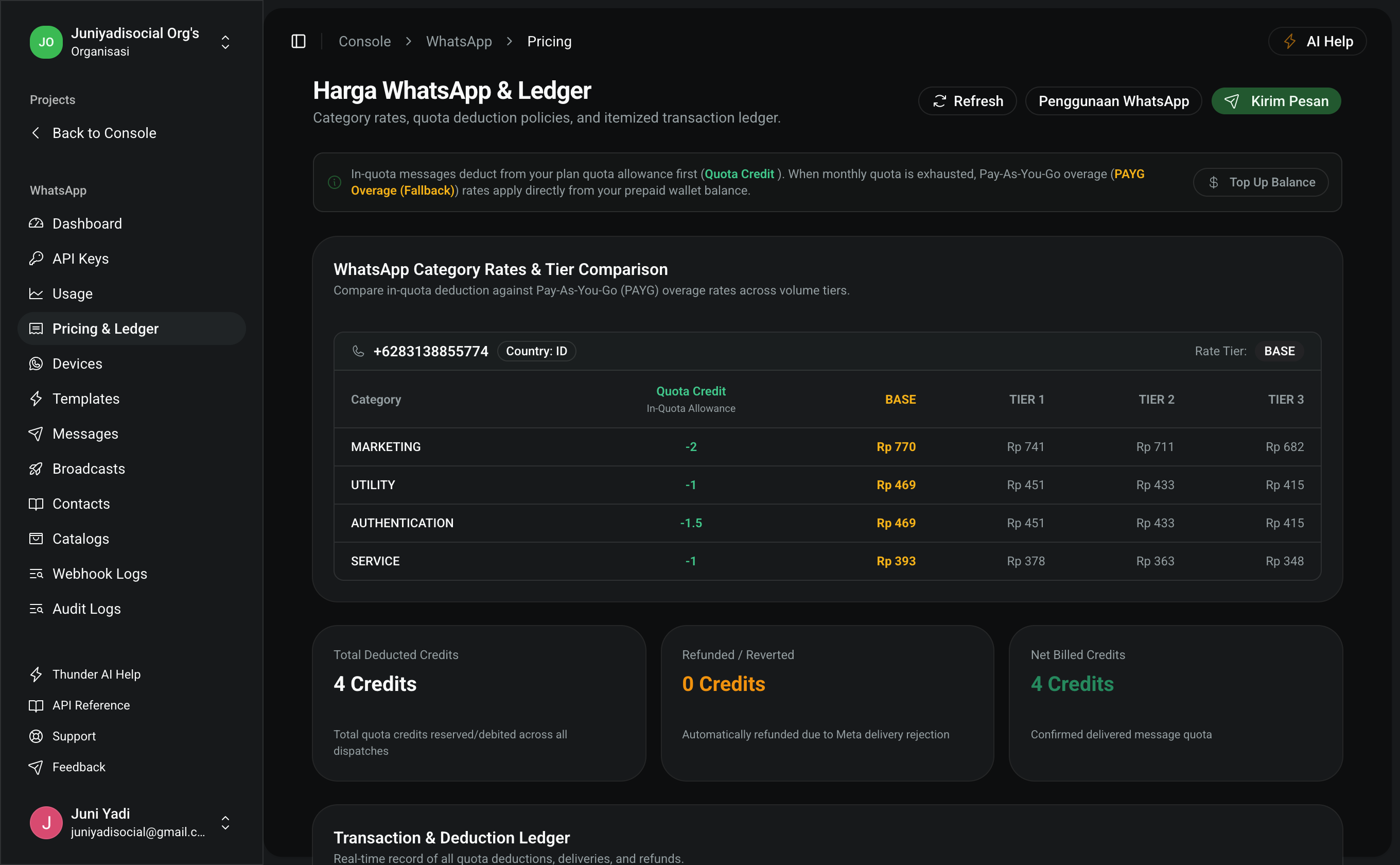Image resolution: width=1400 pixels, height=865 pixels.
Task: Click the Broadcasts rocket icon
Action: coord(36,469)
